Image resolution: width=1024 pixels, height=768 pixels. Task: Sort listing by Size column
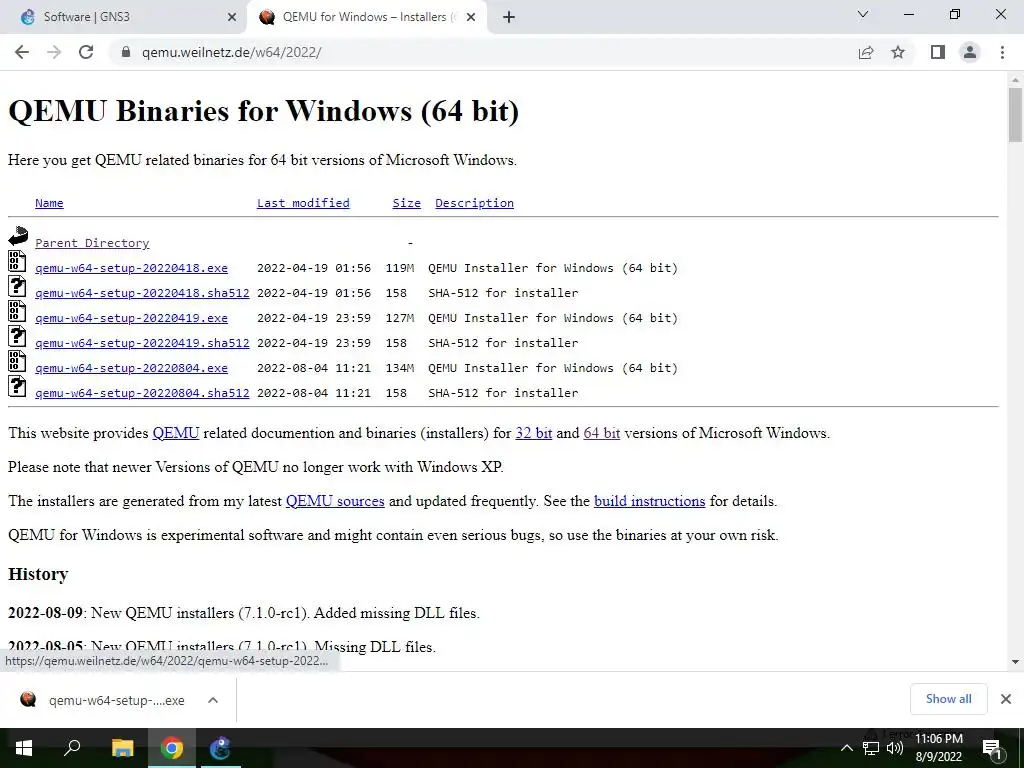pos(406,203)
